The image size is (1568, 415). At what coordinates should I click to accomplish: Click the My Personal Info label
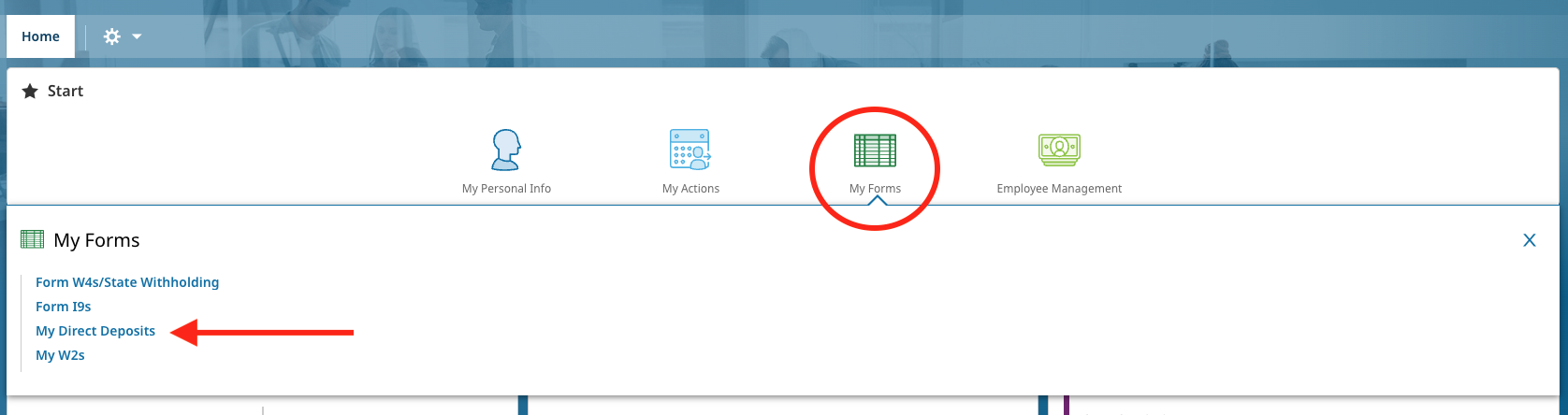[x=506, y=189]
